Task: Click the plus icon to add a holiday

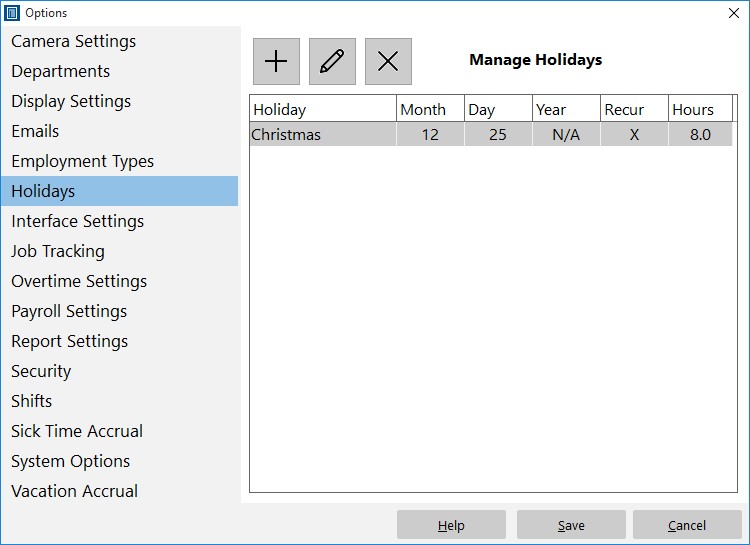Action: (276, 61)
